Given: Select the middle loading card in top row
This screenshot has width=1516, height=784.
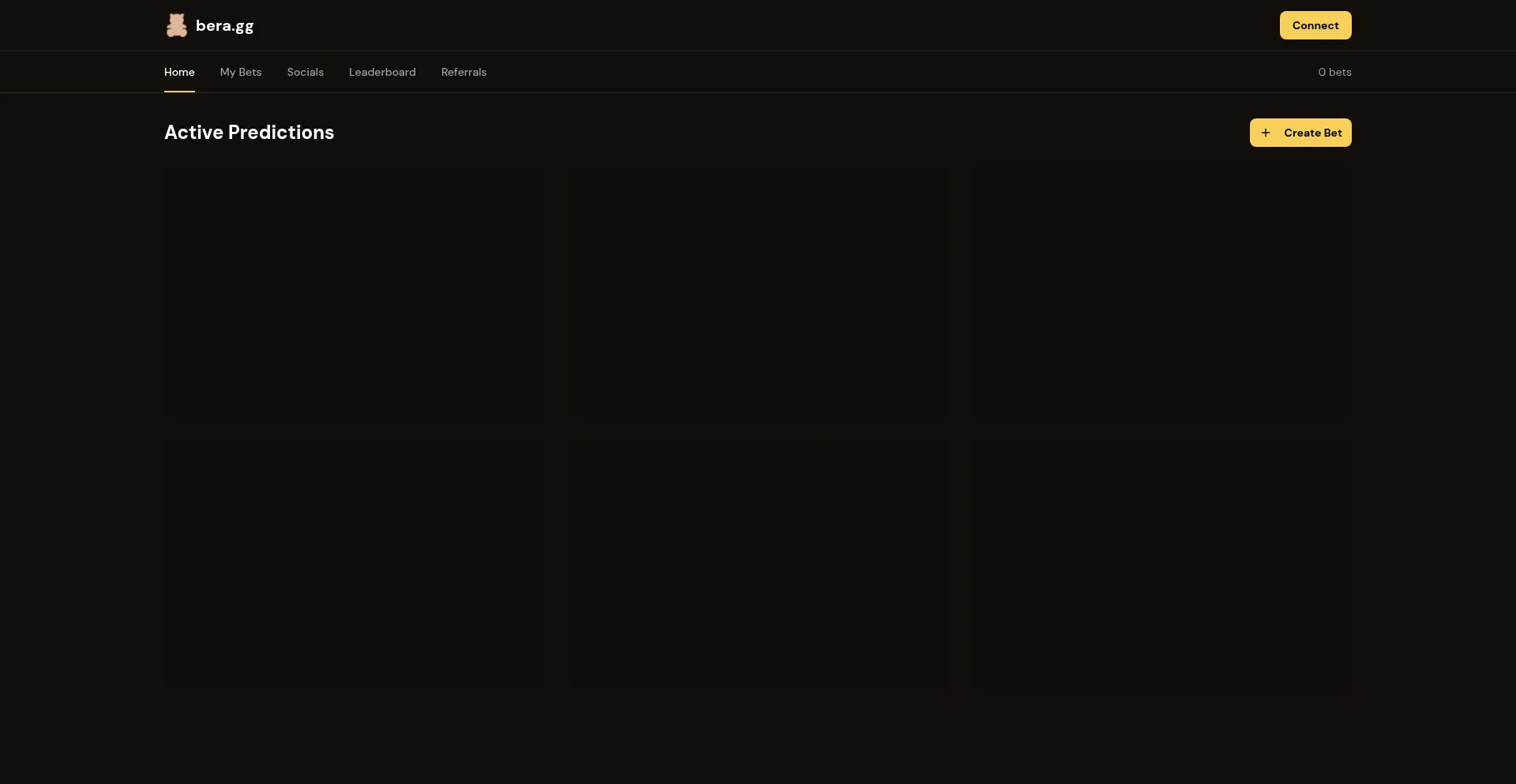Looking at the screenshot, I should click(758, 291).
